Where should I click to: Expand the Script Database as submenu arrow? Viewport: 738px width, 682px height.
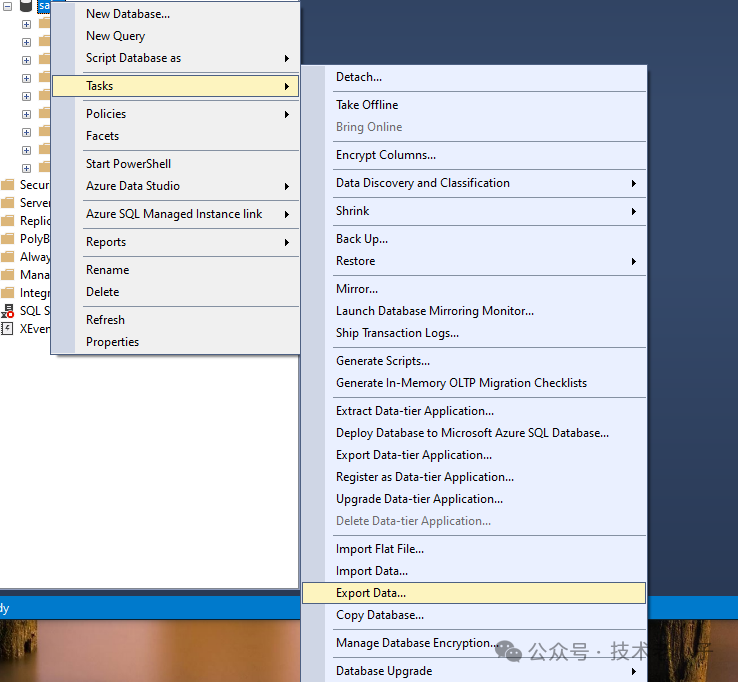click(286, 58)
